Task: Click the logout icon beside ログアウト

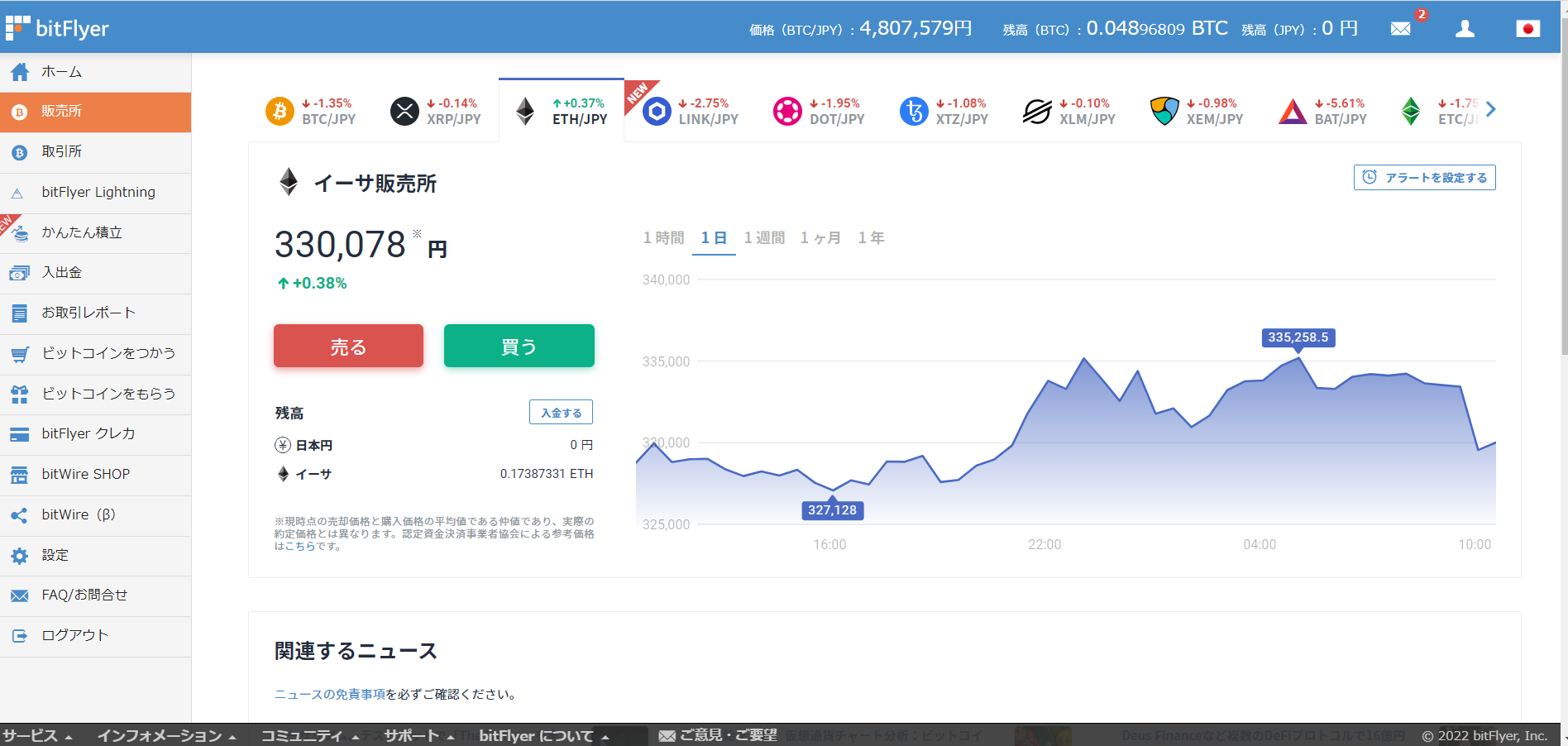Action: point(20,636)
